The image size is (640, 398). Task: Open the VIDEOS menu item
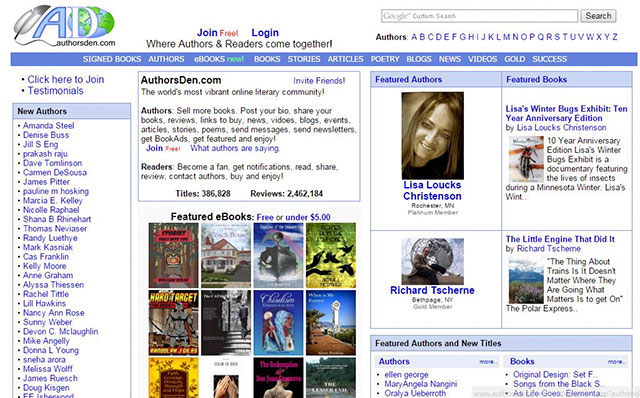click(x=482, y=59)
